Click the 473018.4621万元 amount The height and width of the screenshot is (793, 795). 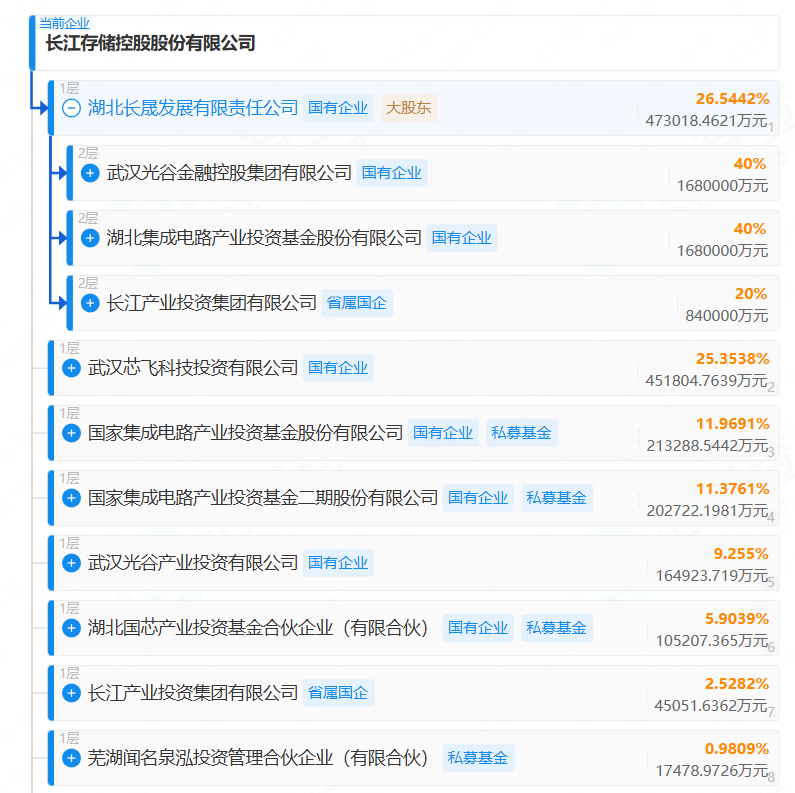706,121
